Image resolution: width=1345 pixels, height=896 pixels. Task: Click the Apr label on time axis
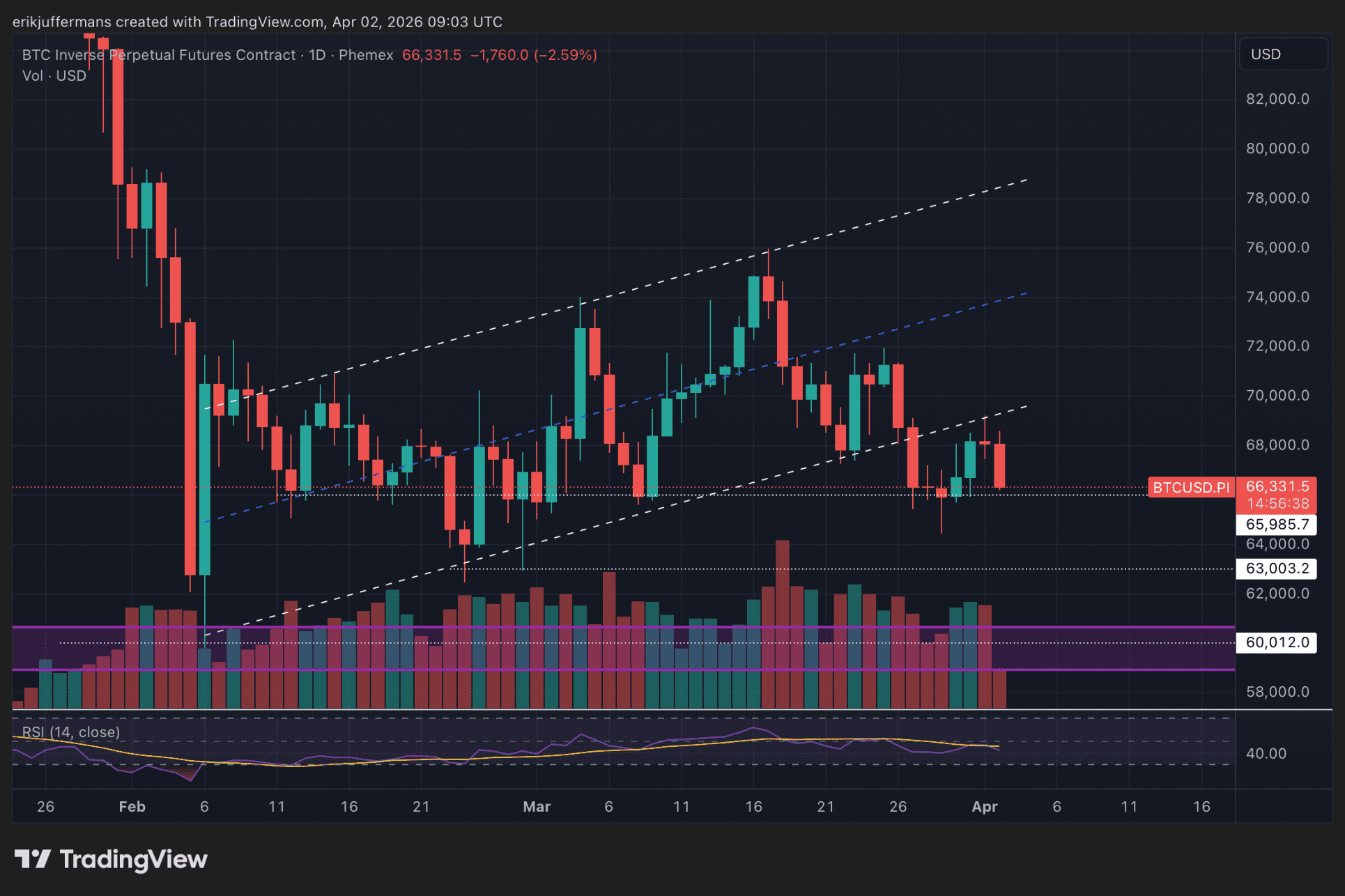(984, 807)
